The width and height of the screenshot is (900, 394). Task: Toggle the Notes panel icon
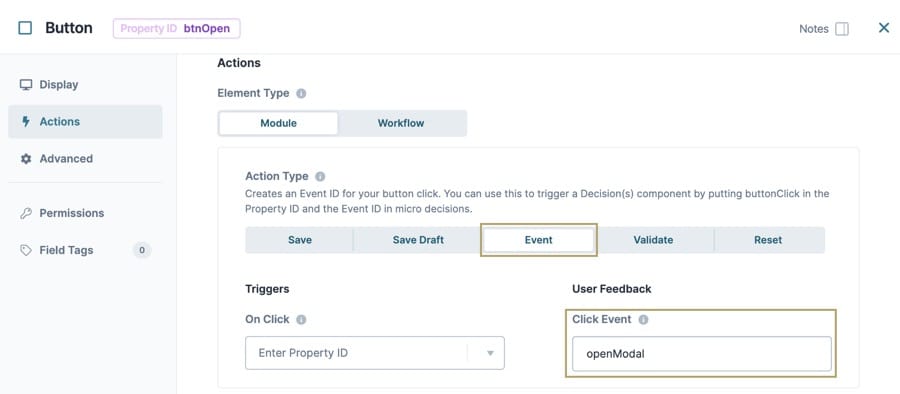coord(842,29)
